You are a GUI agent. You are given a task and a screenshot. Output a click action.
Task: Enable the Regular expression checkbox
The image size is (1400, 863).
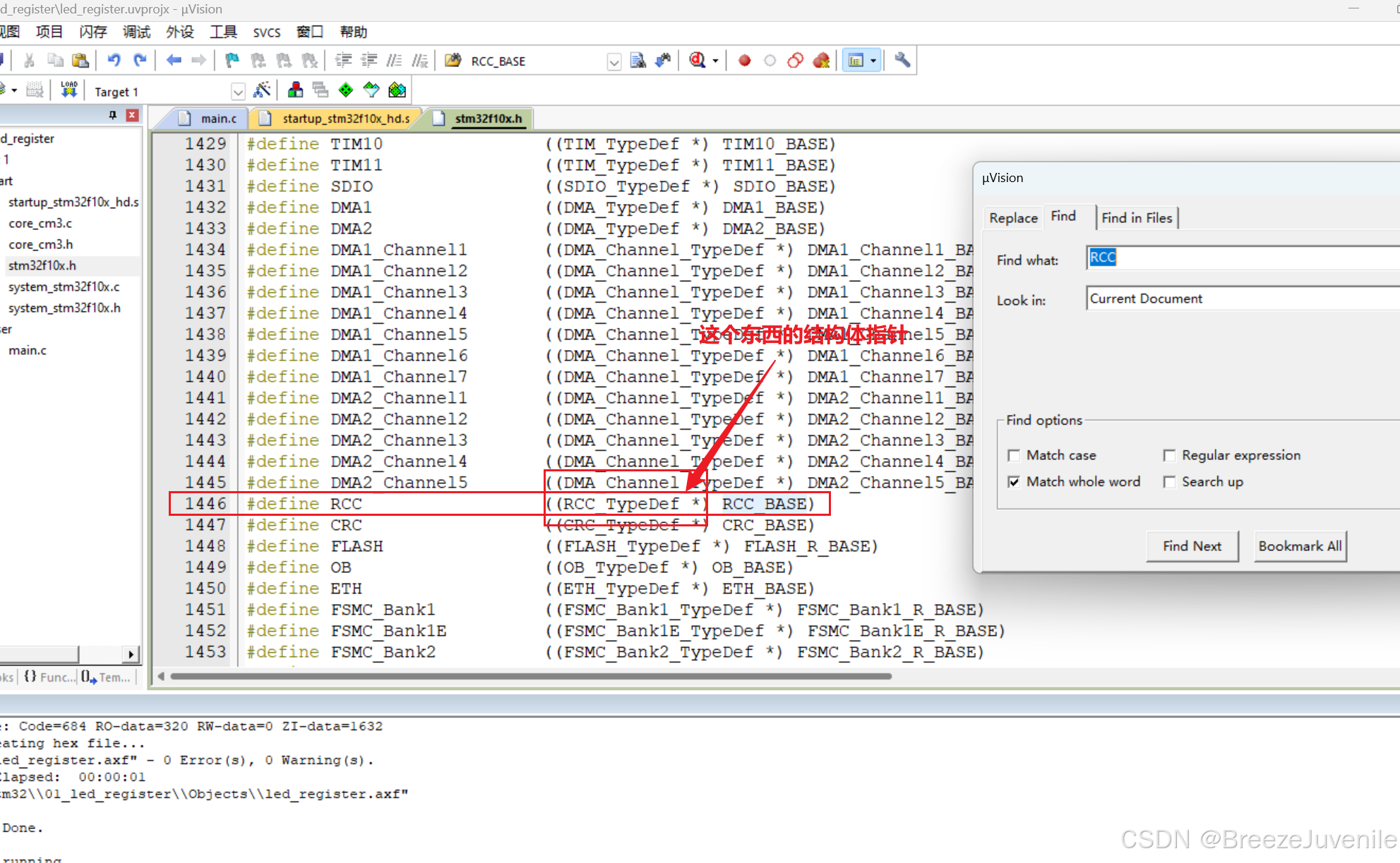tap(1170, 455)
